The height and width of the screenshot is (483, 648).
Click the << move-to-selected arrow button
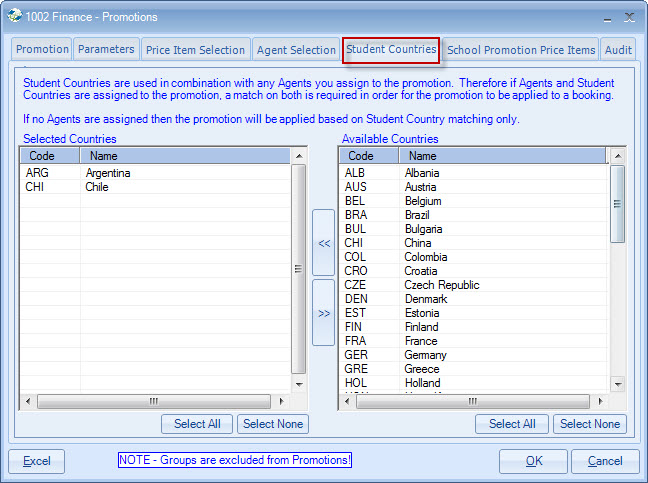(x=324, y=242)
